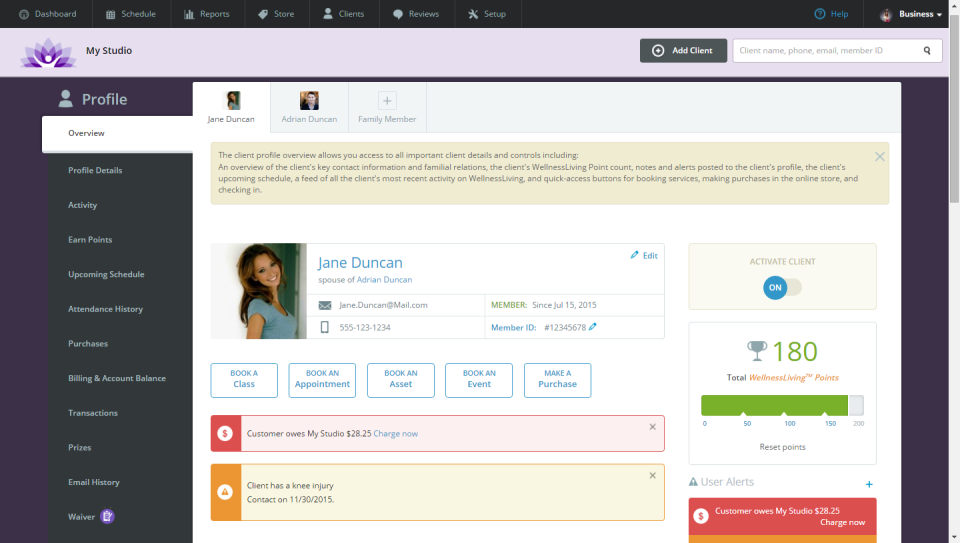Click the 555-123-1234 phone number

(x=365, y=328)
